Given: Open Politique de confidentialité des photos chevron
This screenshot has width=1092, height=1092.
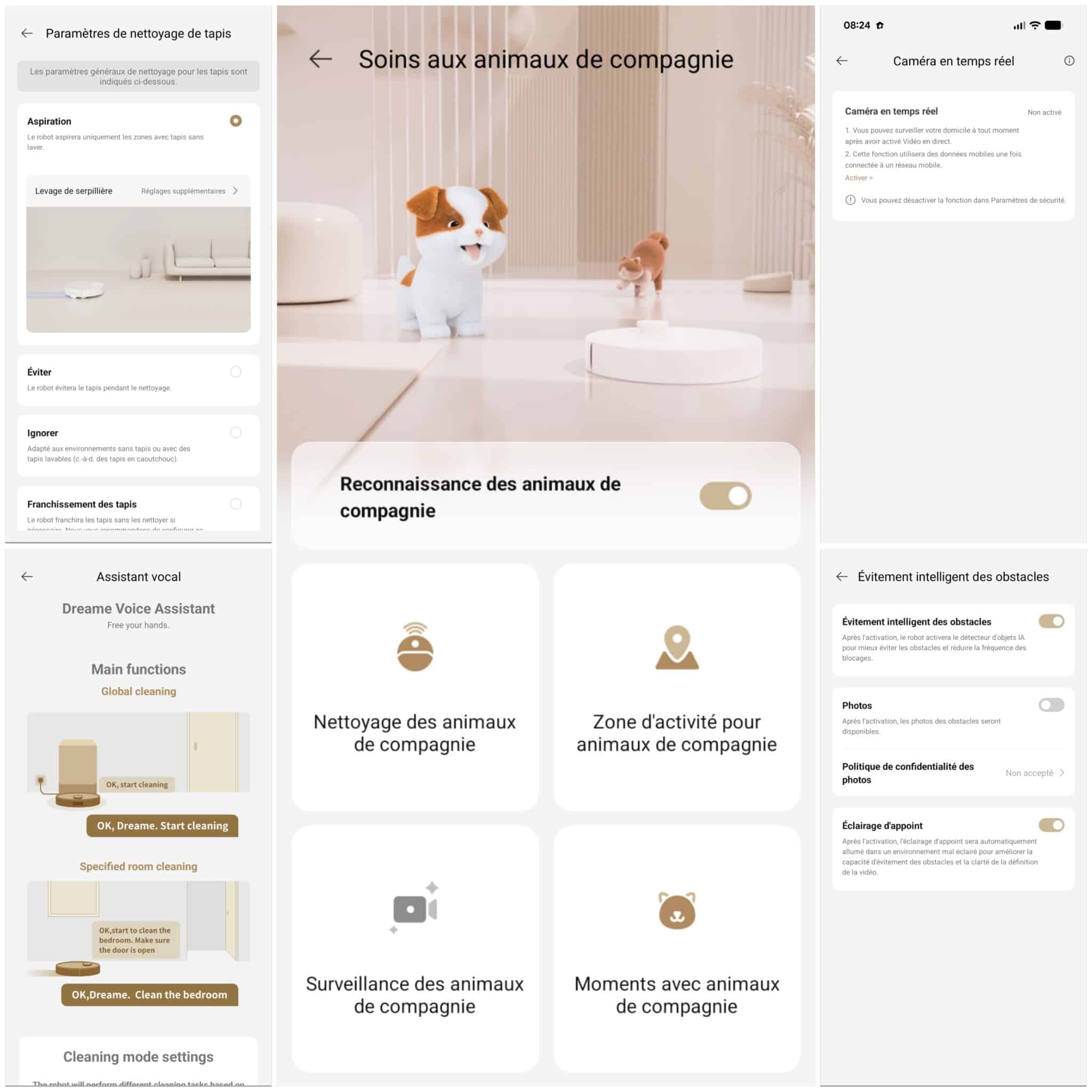Looking at the screenshot, I should click(x=1062, y=773).
